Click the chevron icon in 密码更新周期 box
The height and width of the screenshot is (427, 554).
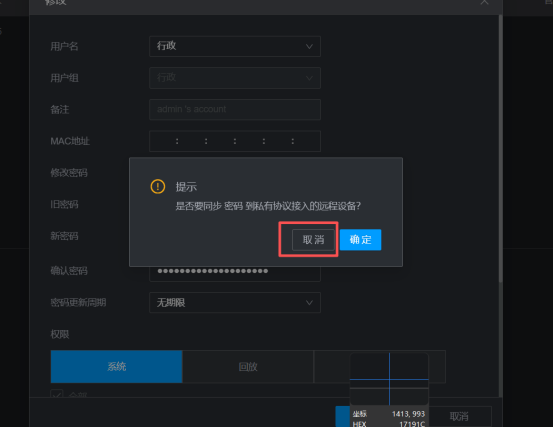pos(309,303)
